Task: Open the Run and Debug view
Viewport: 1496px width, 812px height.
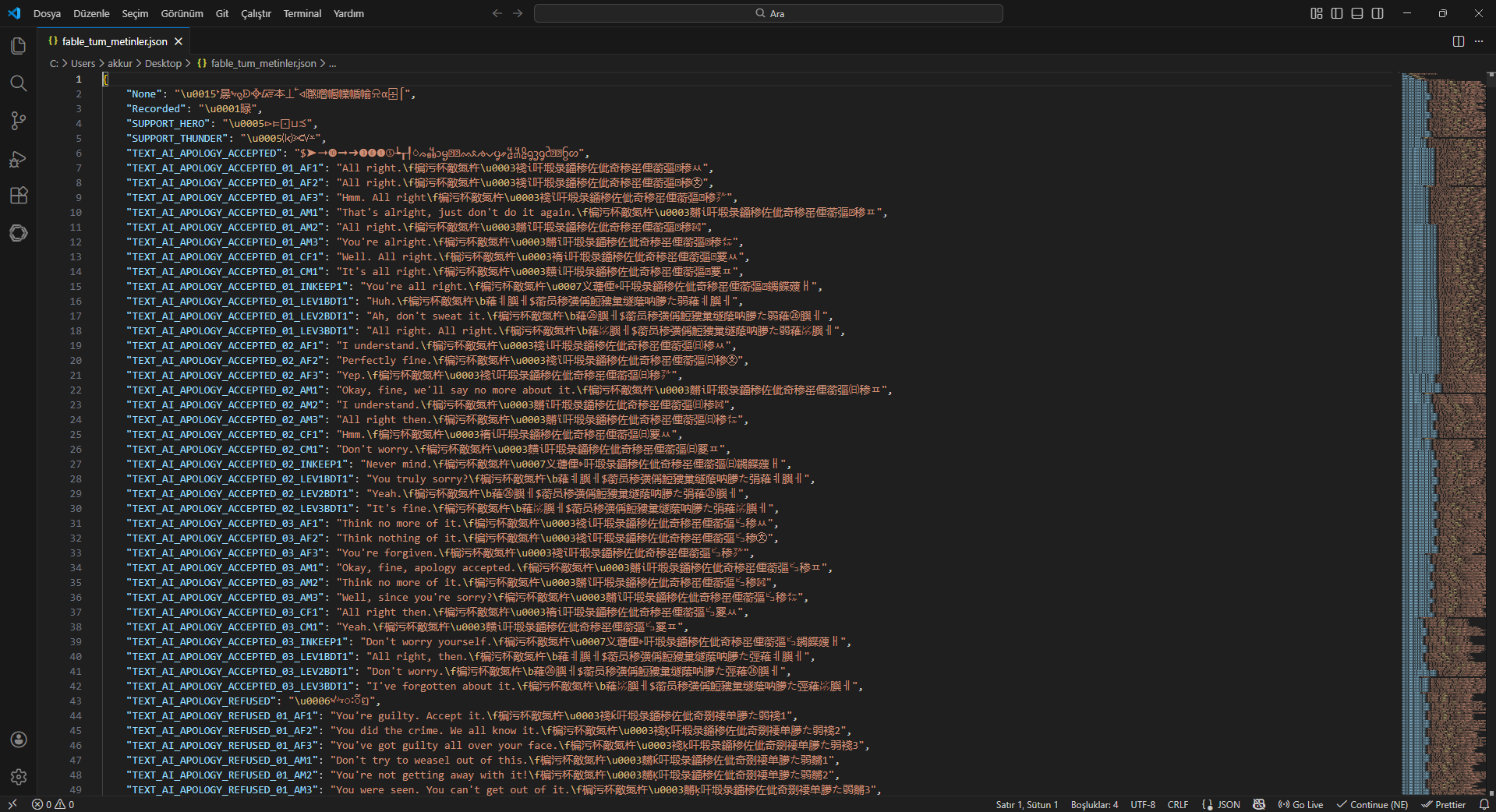Action: (19, 159)
